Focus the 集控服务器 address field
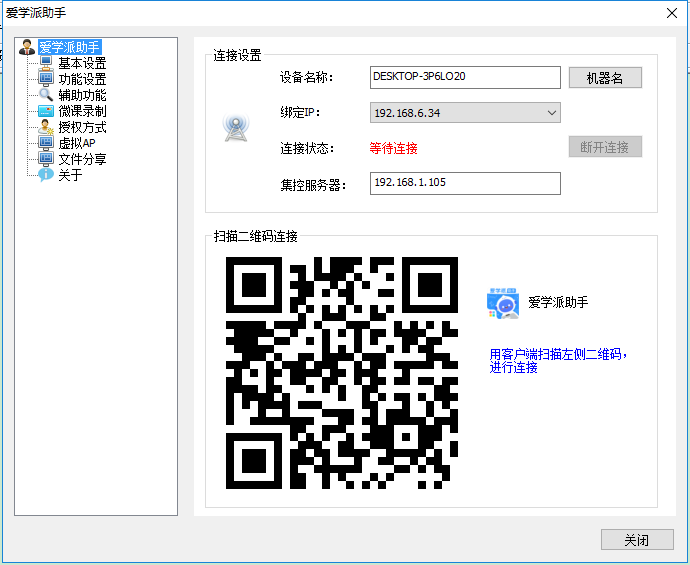The image size is (690, 565). 465,183
